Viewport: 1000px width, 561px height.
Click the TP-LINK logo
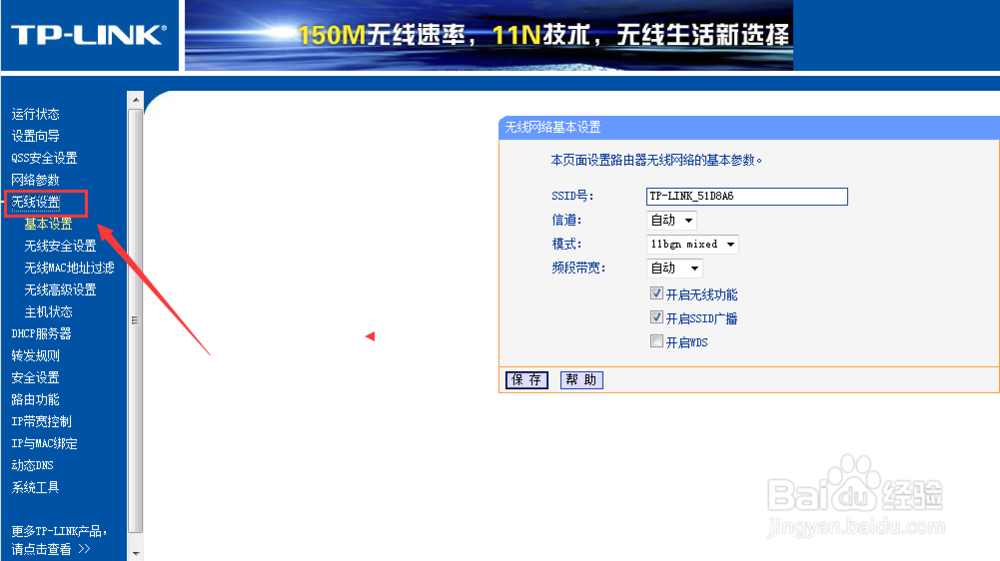pyautogui.click(x=89, y=35)
